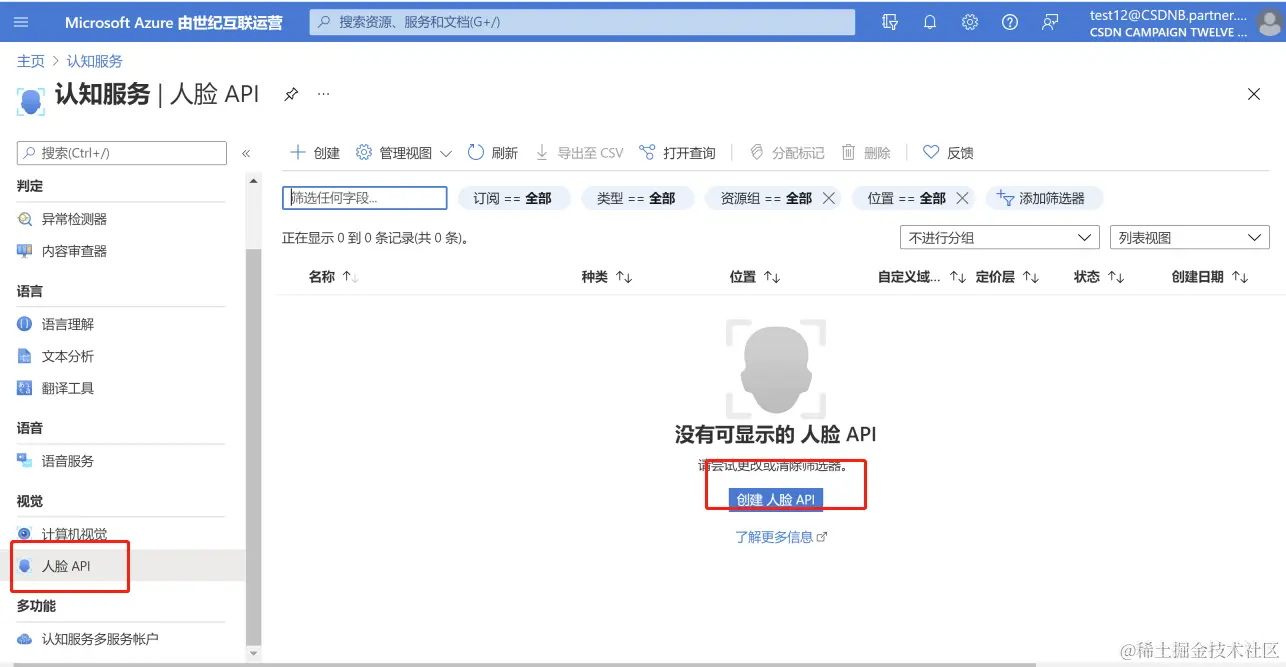Click 反馈 heart button
Screen dimensions: 1286x667
coord(948,153)
